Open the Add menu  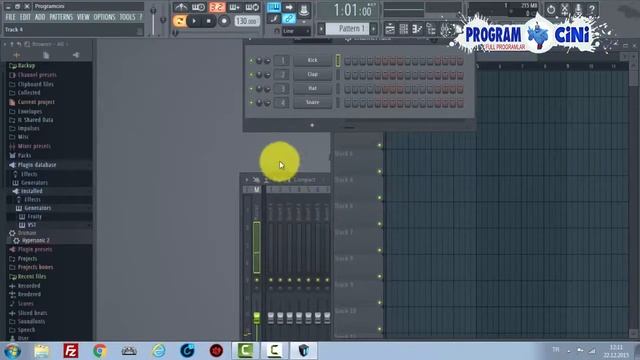coord(40,17)
